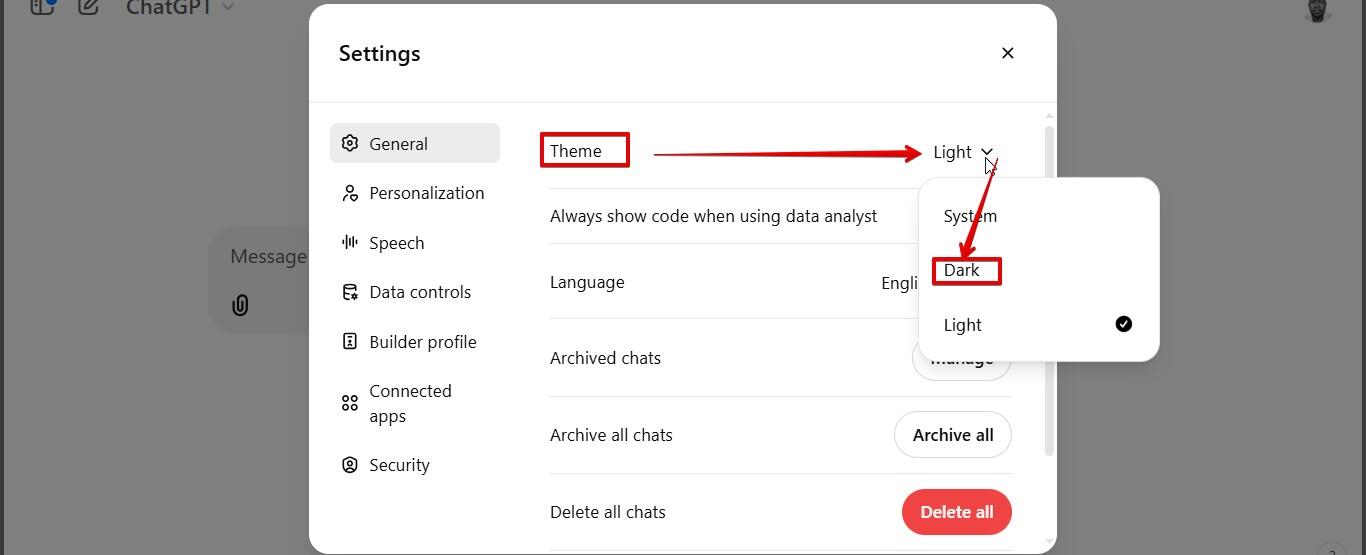Click the paperclip attach icon
Screen dimensions: 1366x555
(240, 305)
